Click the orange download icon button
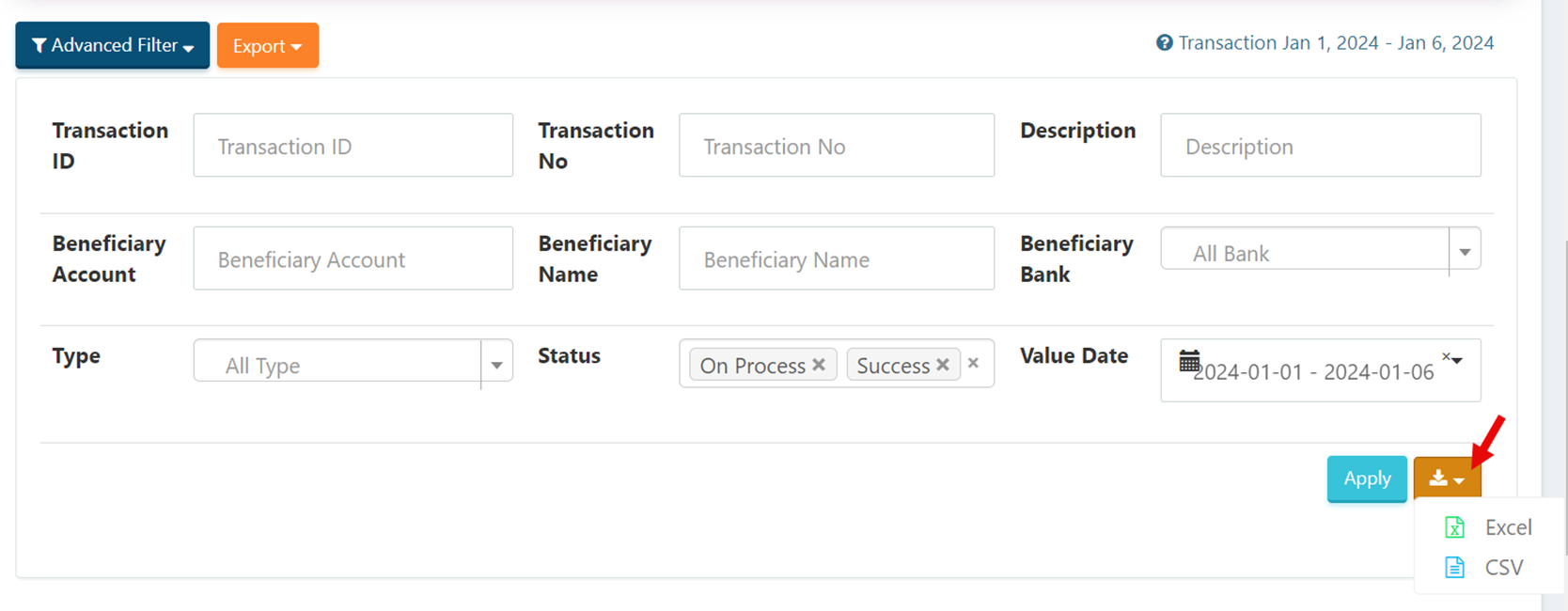The image size is (1568, 611). pyautogui.click(x=1447, y=478)
